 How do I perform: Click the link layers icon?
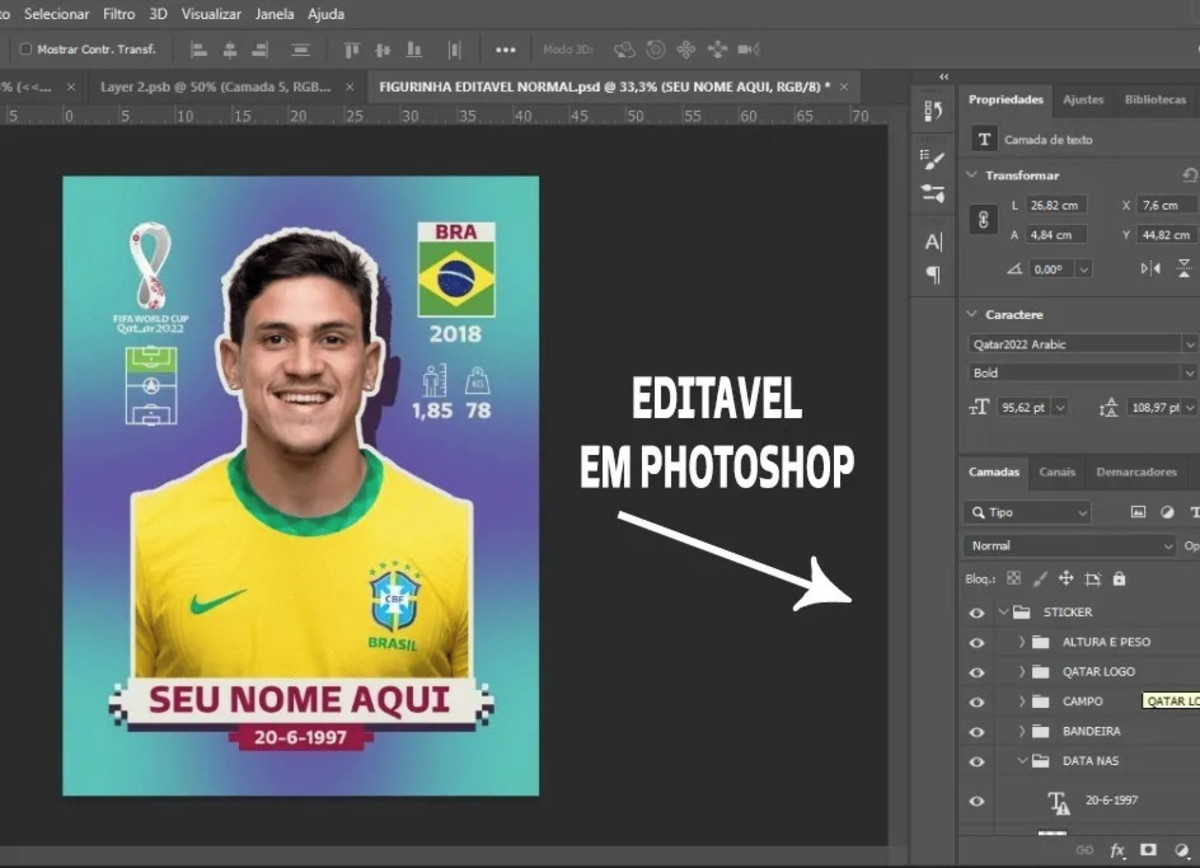[x=1084, y=850]
